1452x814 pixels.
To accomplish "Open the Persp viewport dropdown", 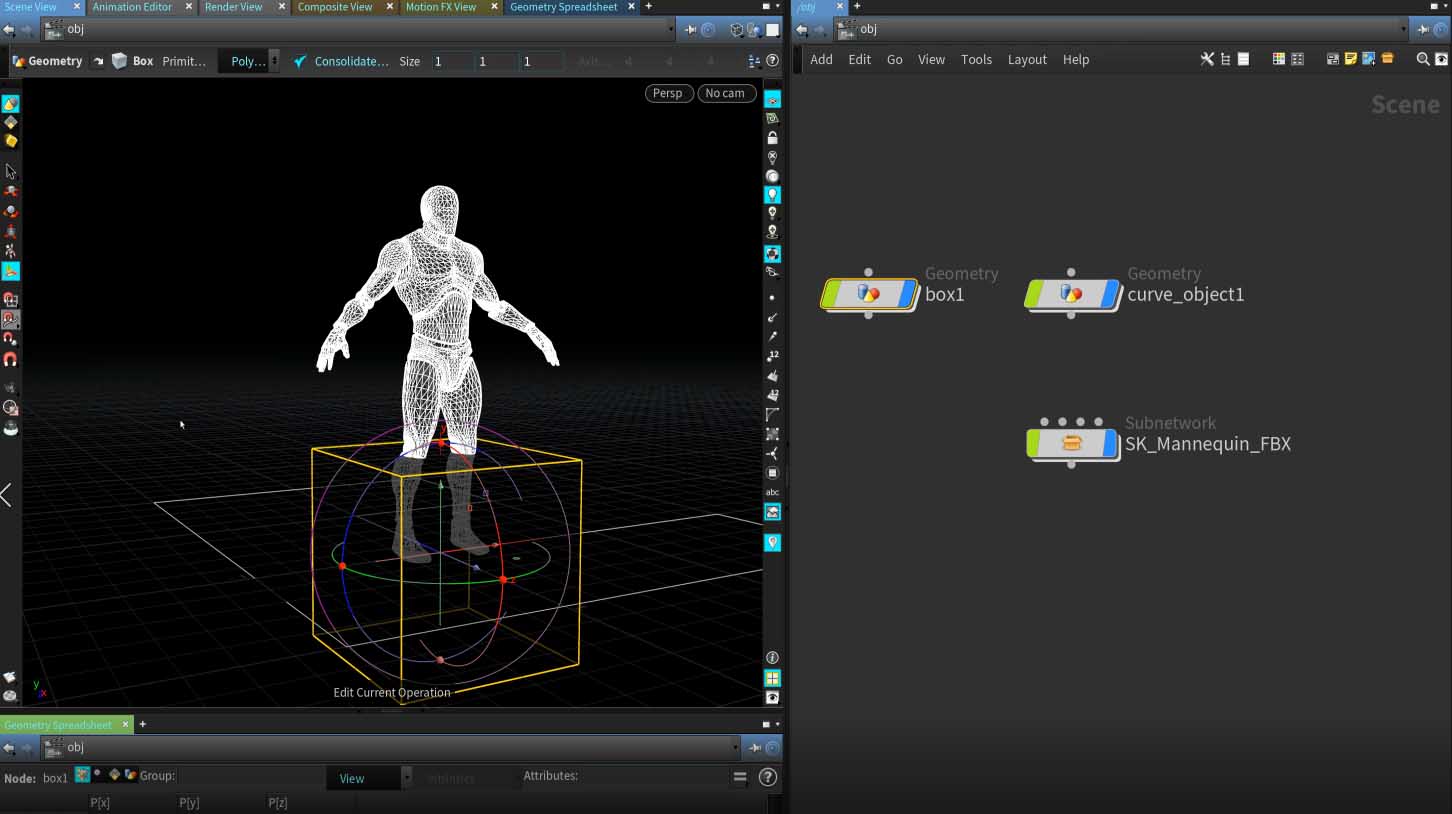I will click(667, 93).
